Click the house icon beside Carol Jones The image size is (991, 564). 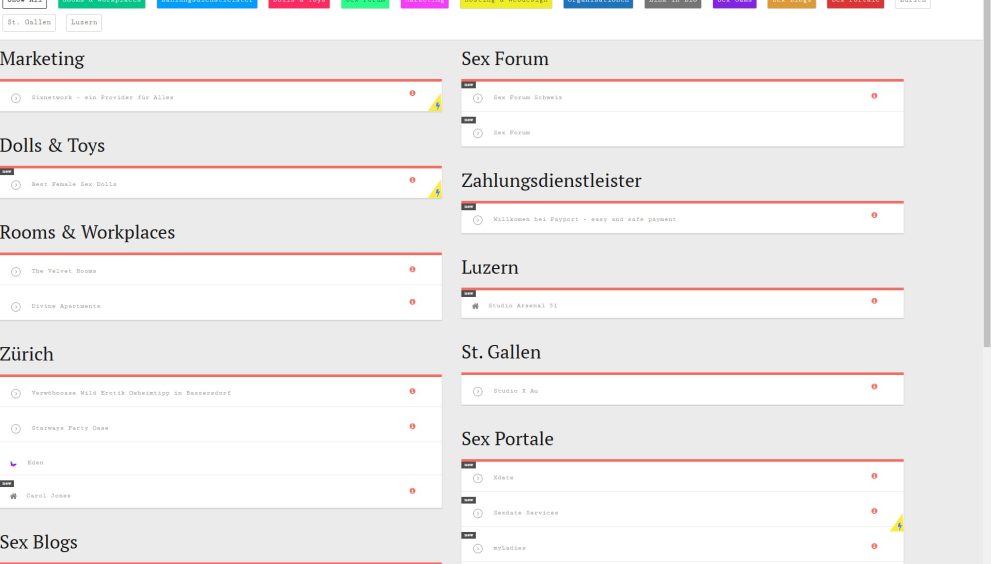[x=13, y=495]
